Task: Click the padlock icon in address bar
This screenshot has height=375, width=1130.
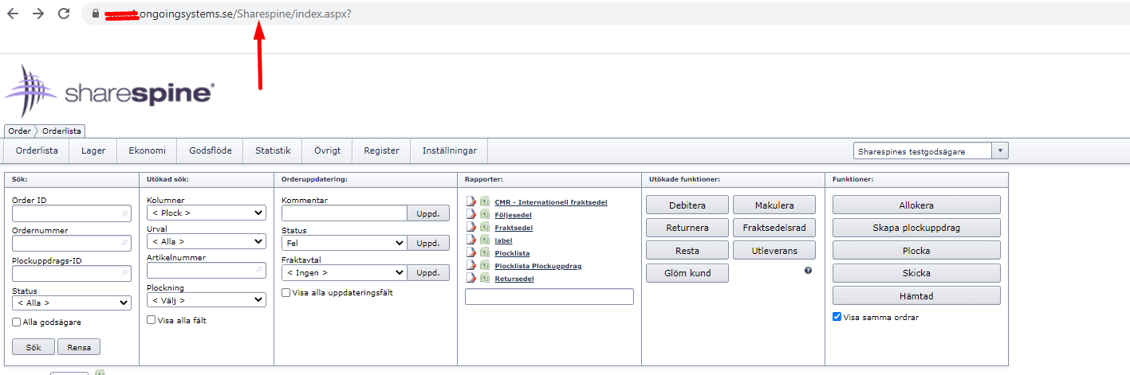Action: click(x=94, y=14)
